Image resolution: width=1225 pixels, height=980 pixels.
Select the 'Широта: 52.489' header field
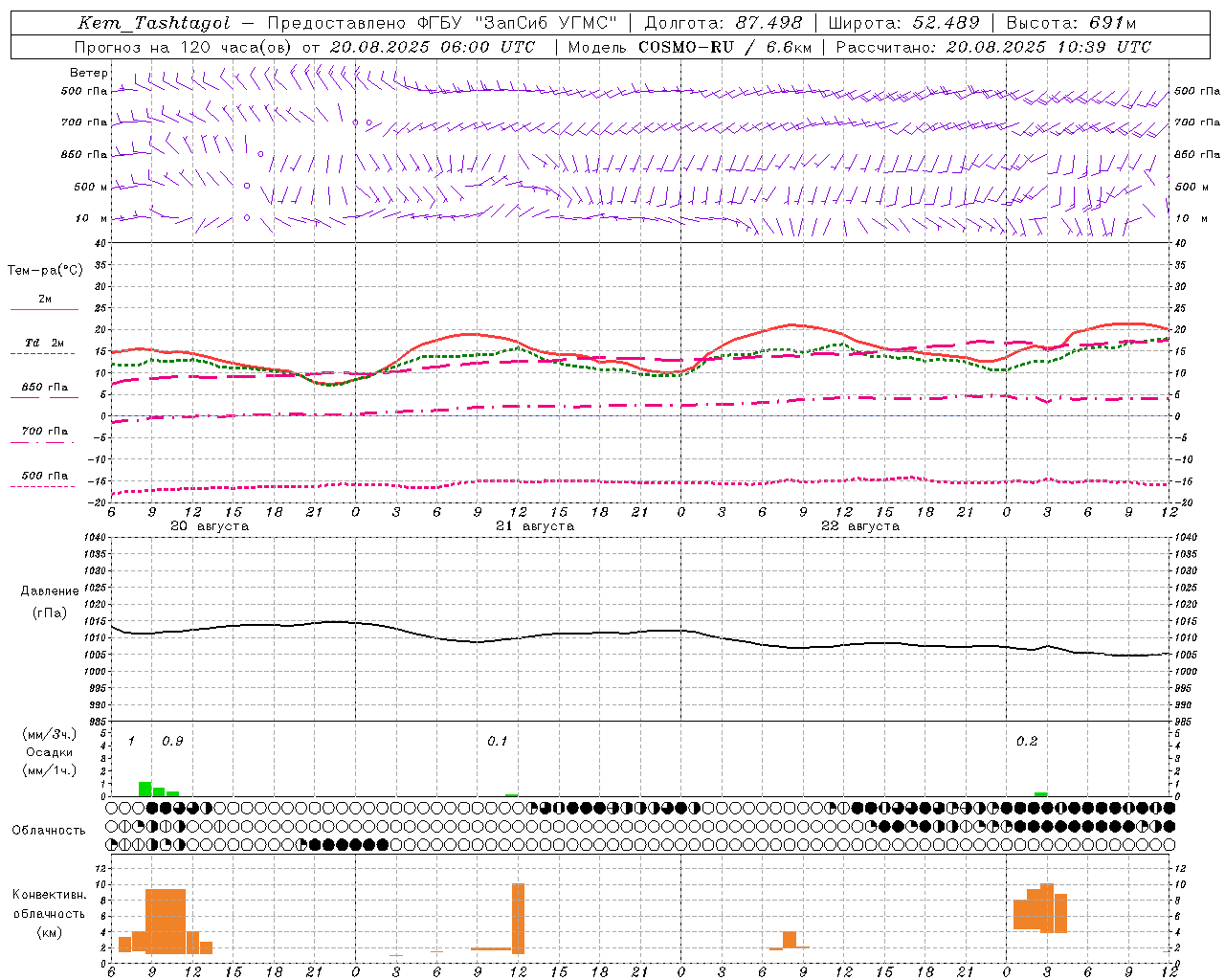point(903,23)
